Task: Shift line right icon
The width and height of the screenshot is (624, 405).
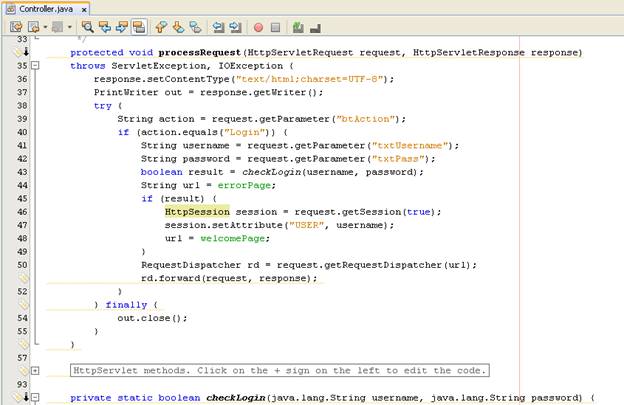Action: [x=235, y=27]
